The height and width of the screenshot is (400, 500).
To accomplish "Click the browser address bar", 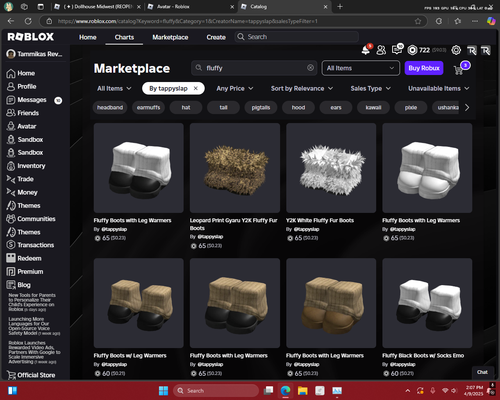I will [233, 21].
